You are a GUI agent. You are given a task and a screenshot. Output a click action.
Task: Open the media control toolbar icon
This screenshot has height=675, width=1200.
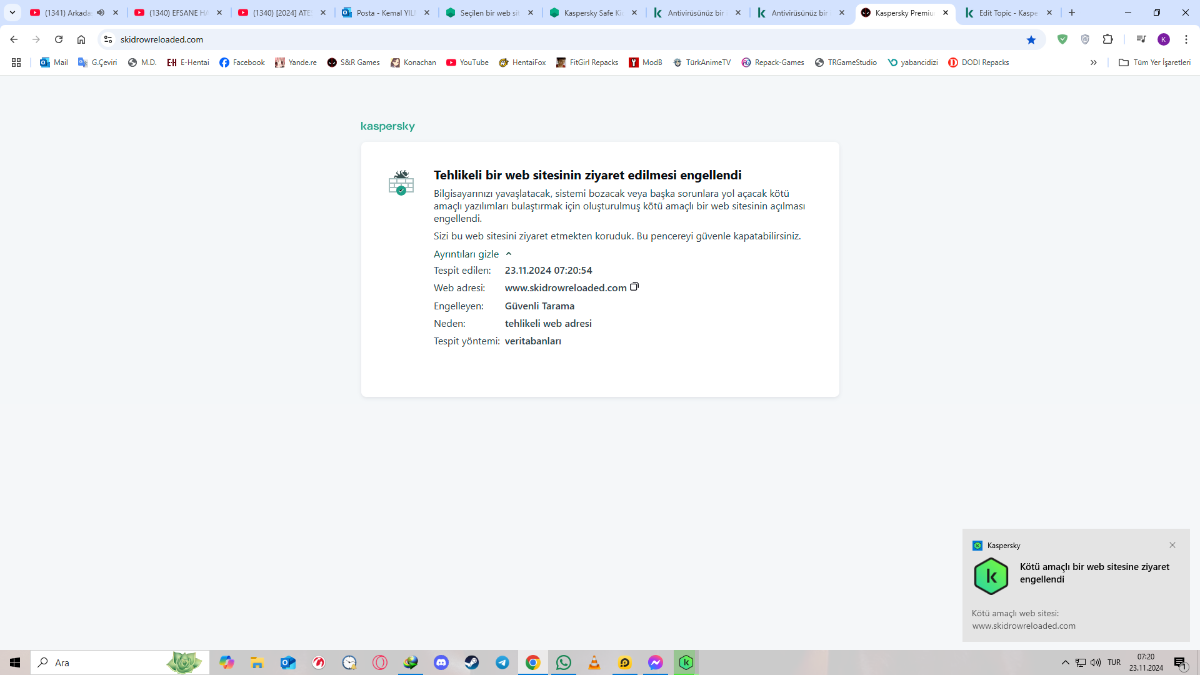tap(1141, 39)
